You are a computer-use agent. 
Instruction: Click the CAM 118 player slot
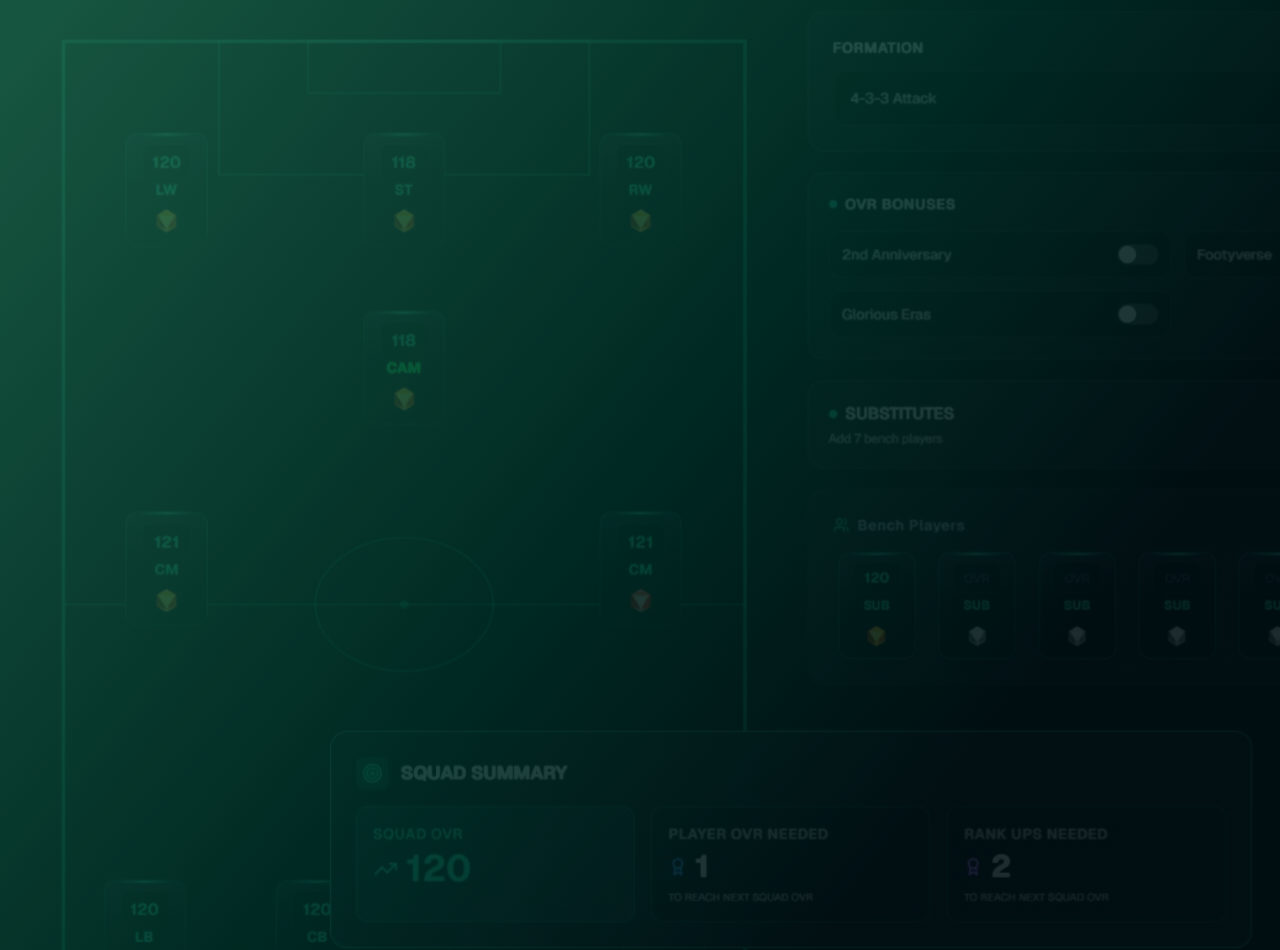point(403,368)
